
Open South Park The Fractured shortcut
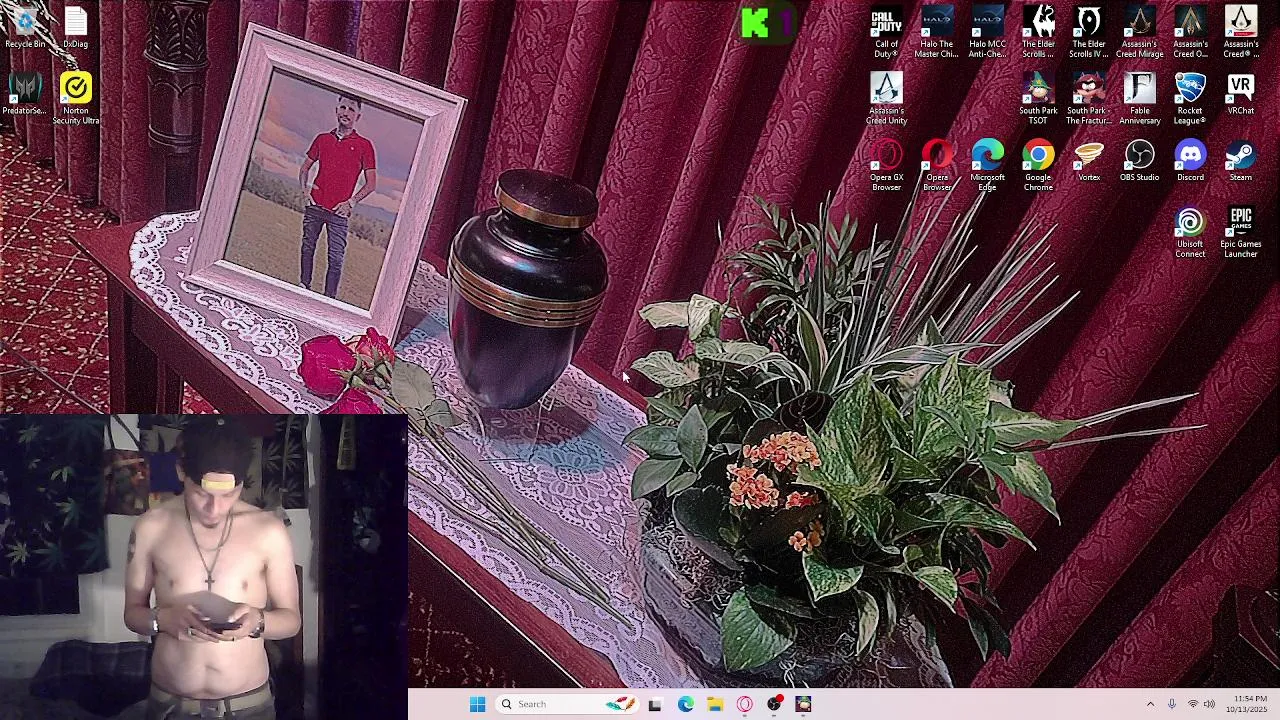[1089, 99]
